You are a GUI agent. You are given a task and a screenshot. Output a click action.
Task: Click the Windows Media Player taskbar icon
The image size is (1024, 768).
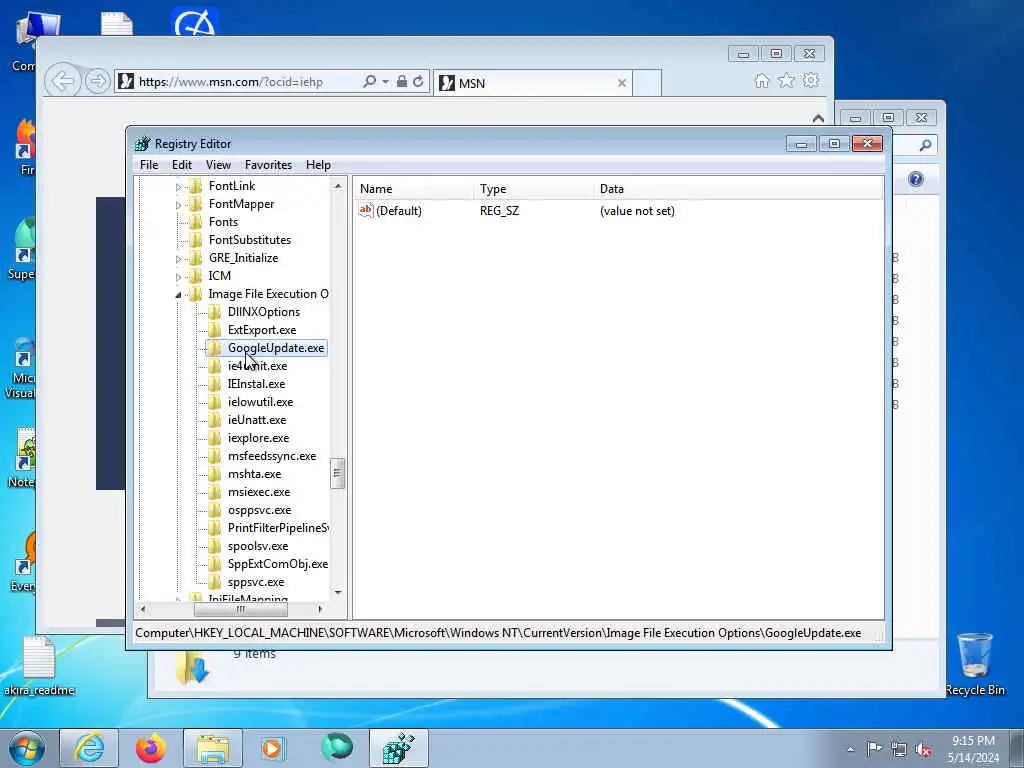(x=272, y=748)
